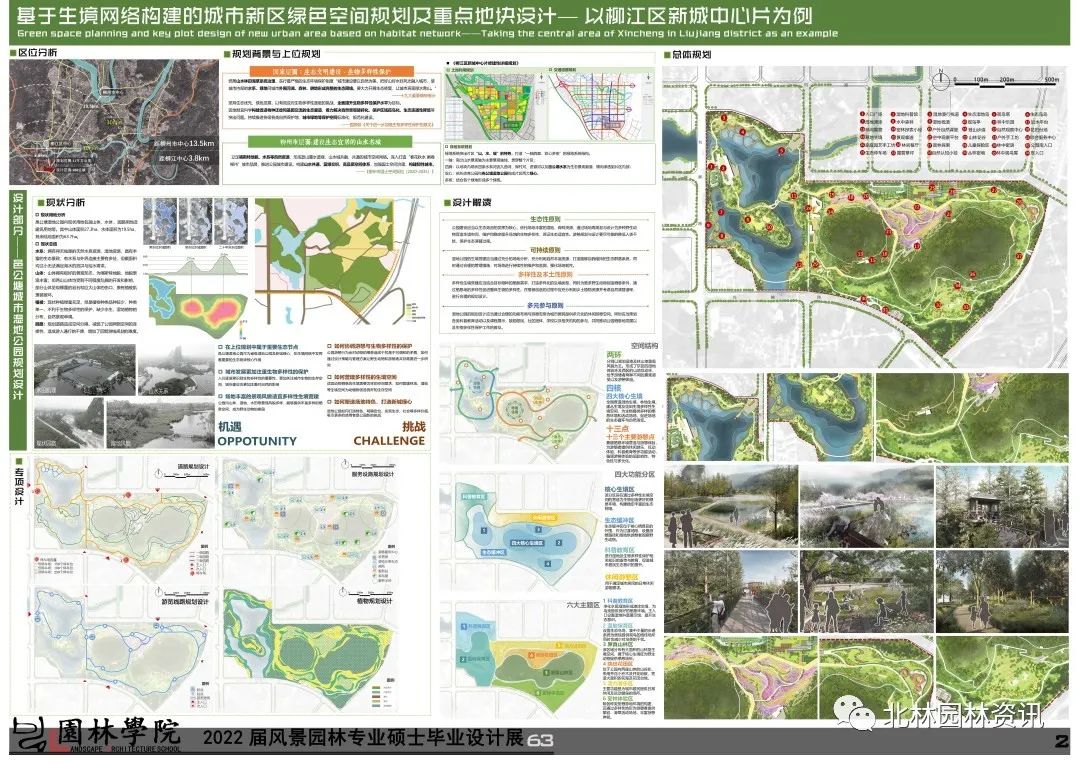Click the north arrow compass on the master plan
This screenshot has width=1080, height=764.
point(941,80)
